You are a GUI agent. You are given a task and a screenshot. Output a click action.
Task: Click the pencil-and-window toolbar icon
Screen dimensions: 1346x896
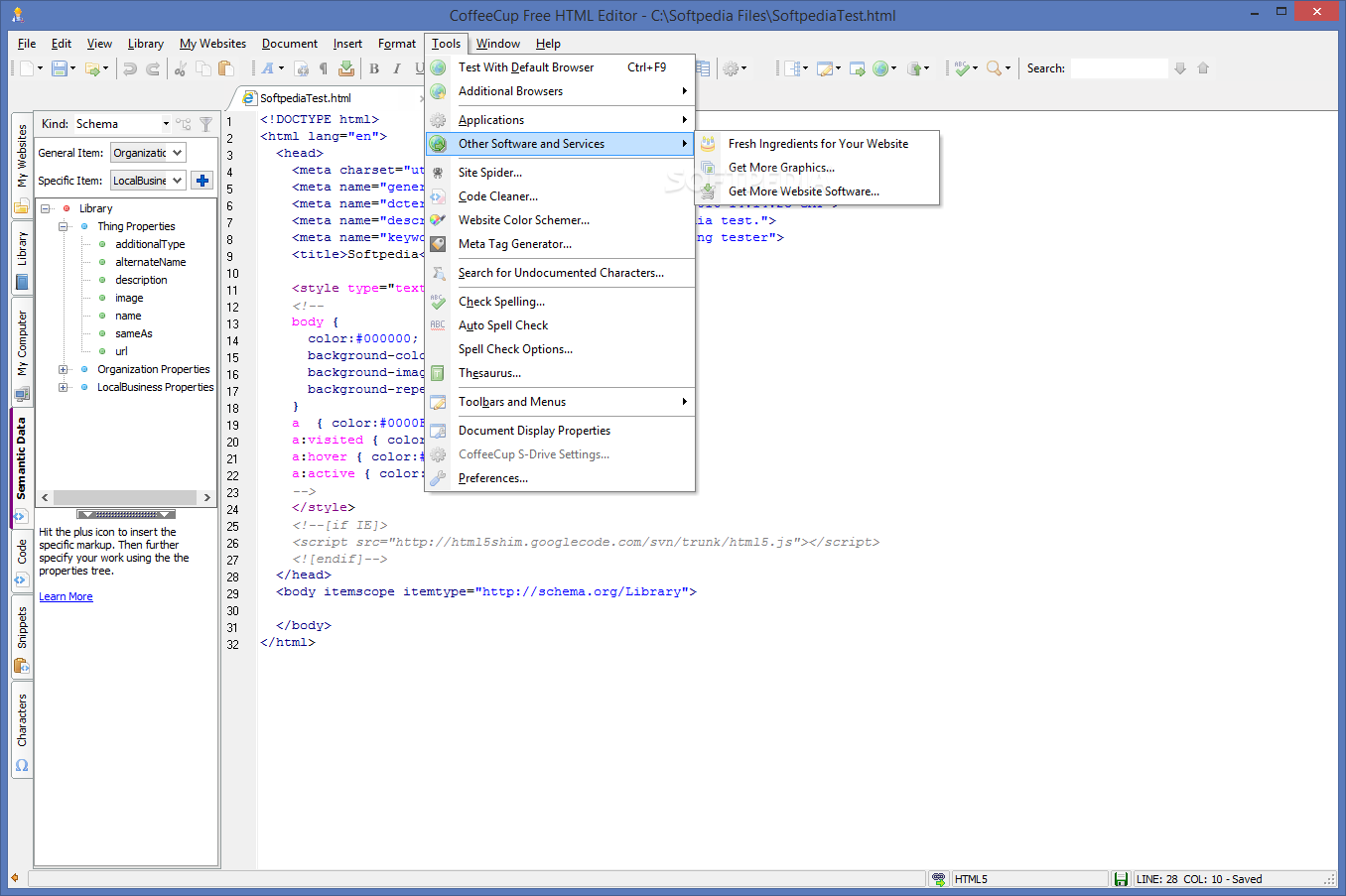[x=824, y=68]
